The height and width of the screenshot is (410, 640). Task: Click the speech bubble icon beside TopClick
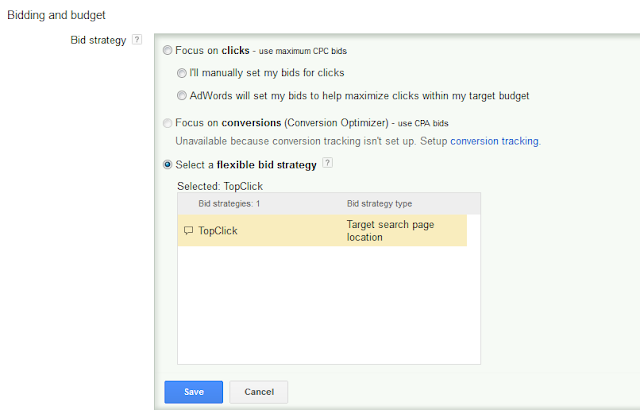188,230
